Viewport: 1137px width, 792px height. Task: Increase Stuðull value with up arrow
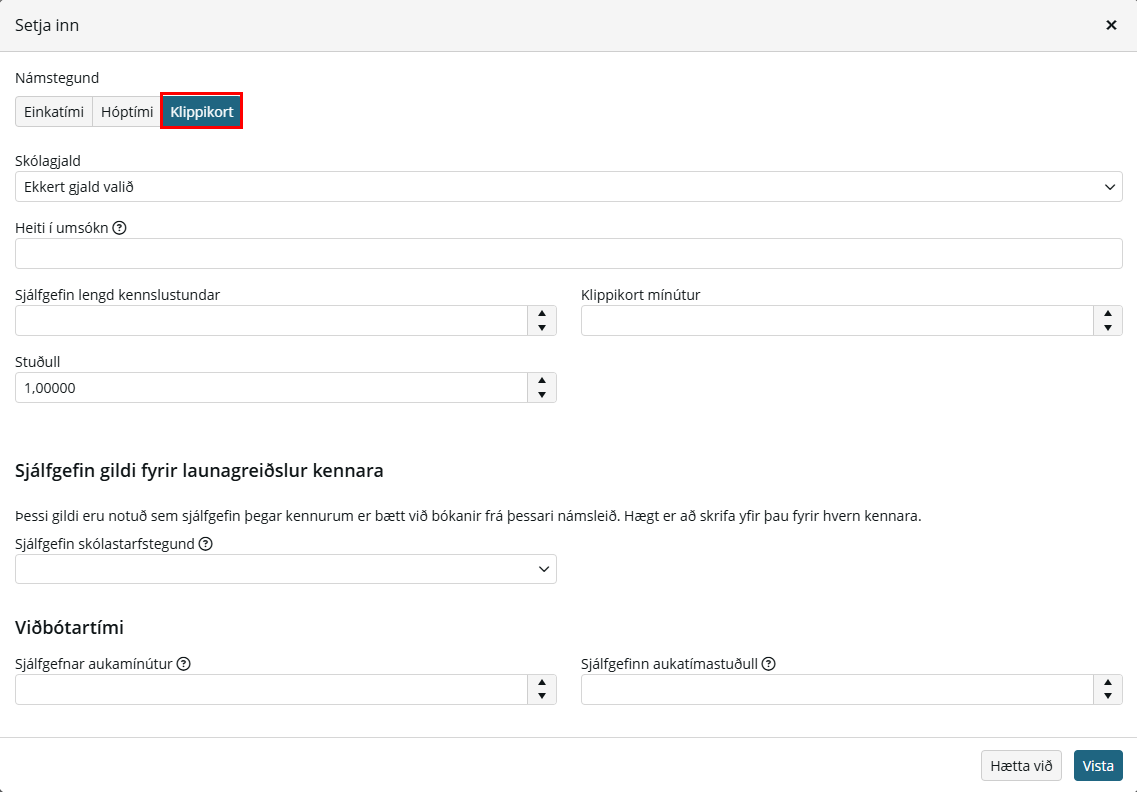542,381
